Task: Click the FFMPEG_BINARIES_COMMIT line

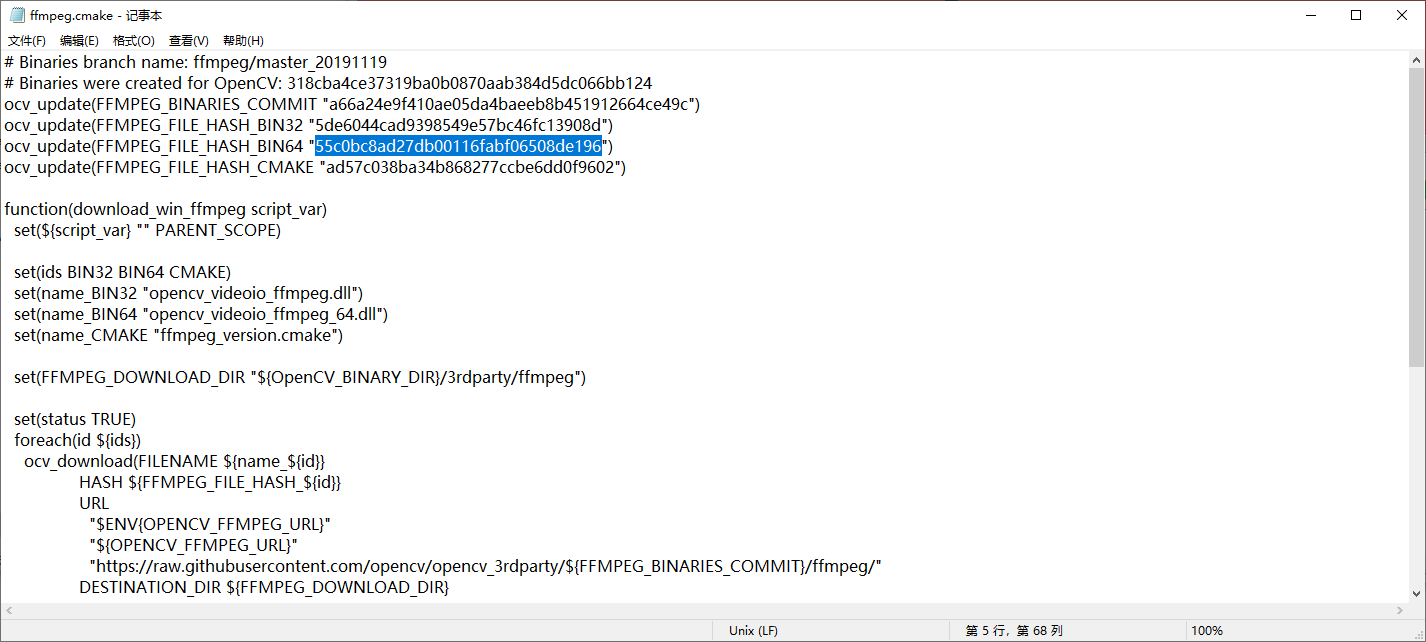Action: [352, 104]
